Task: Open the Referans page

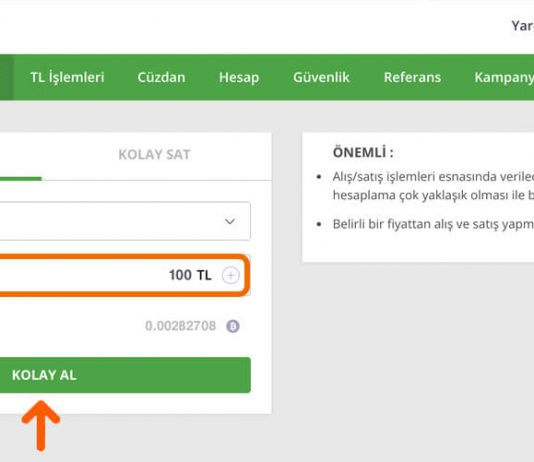Action: point(412,77)
